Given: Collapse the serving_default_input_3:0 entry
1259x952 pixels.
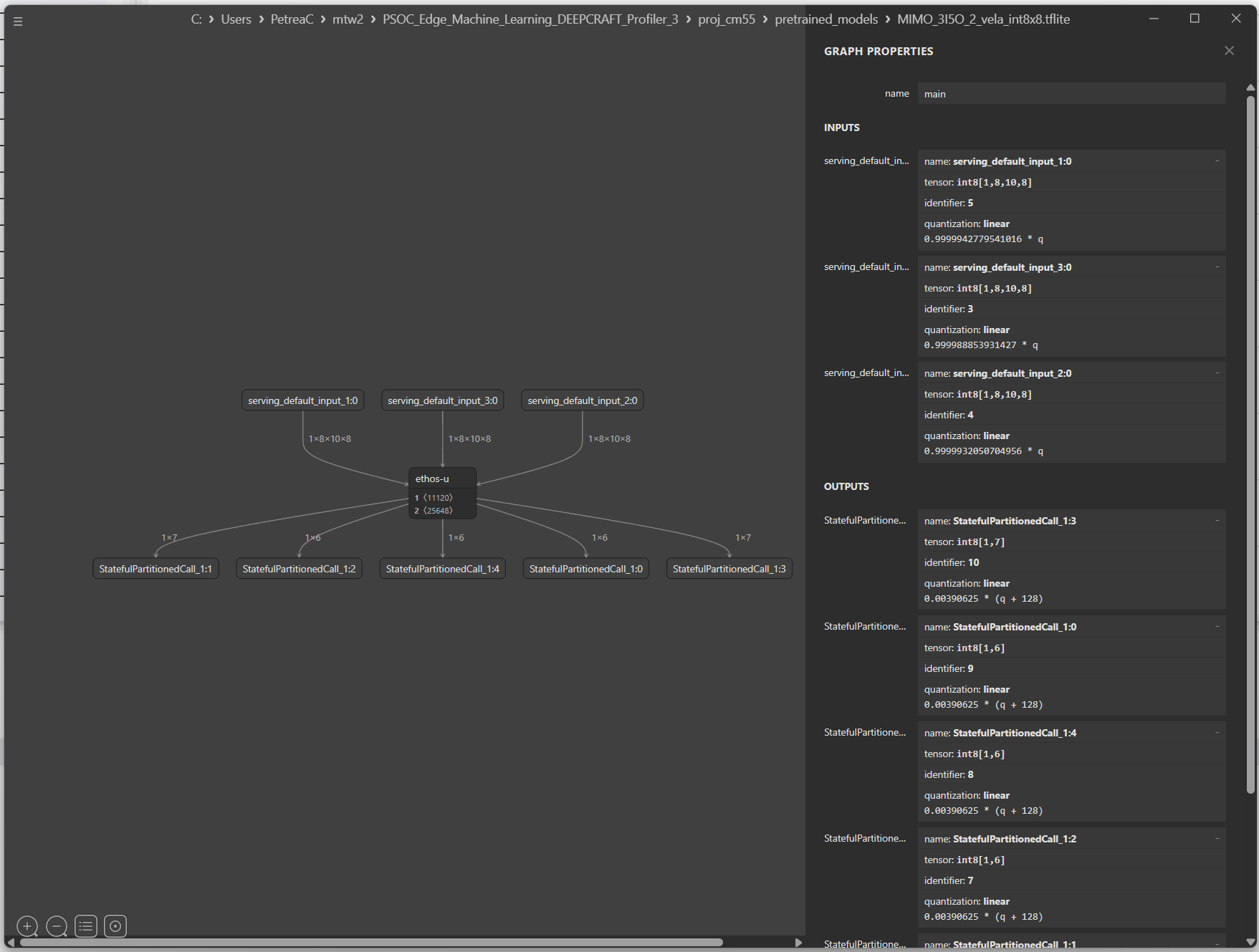Looking at the screenshot, I should point(1217,267).
